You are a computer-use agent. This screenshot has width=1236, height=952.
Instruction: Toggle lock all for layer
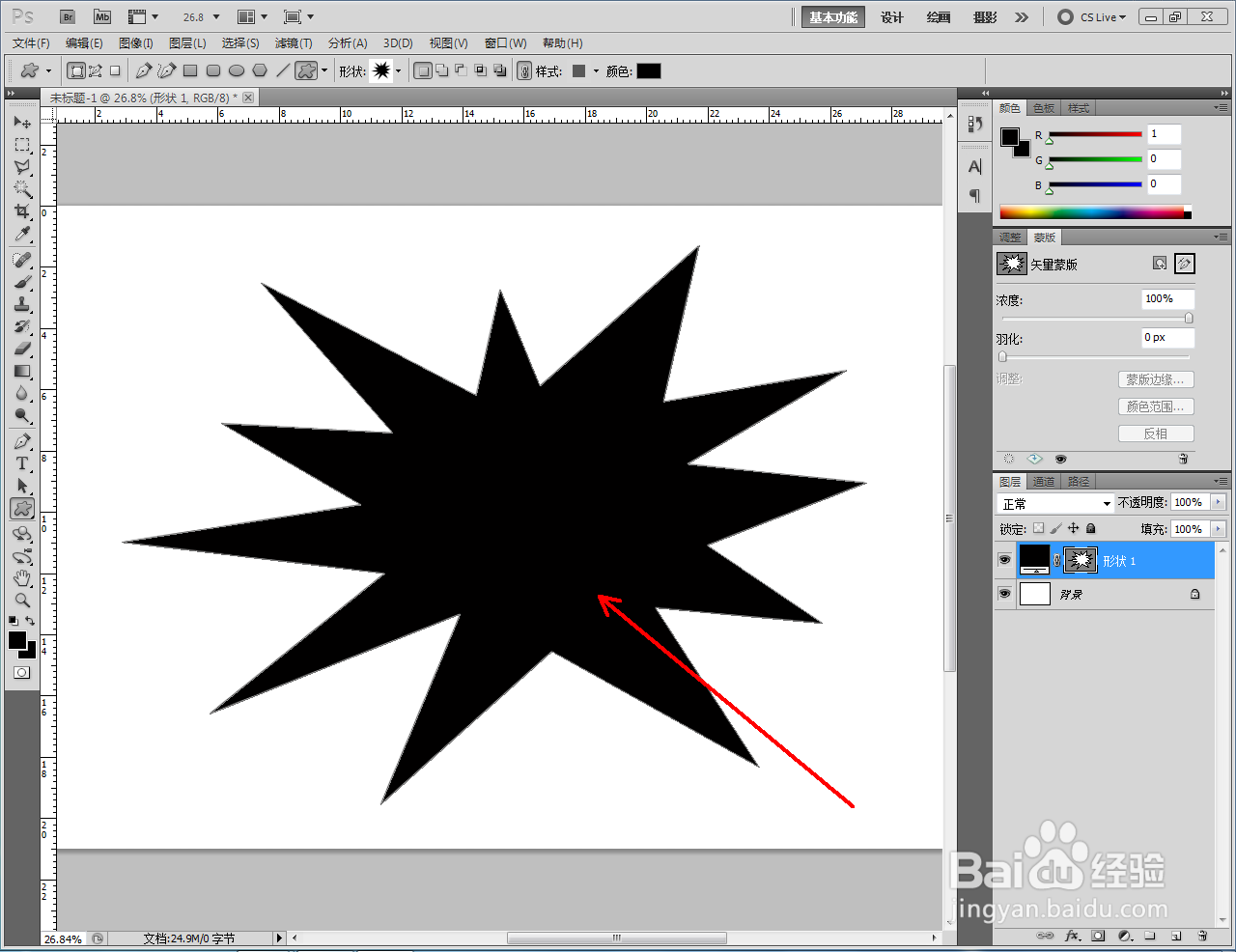pyautogui.click(x=1091, y=528)
